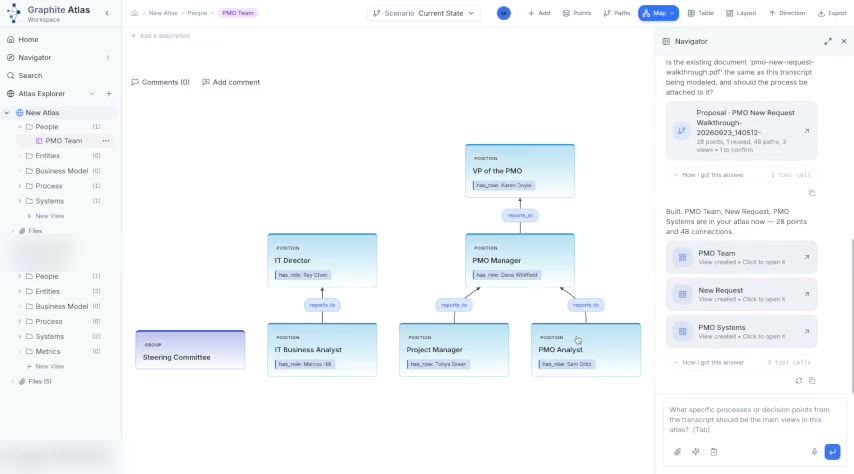Expand 'How I got this answer' with 1 tool call
The height and width of the screenshot is (474, 854).
(x=741, y=175)
